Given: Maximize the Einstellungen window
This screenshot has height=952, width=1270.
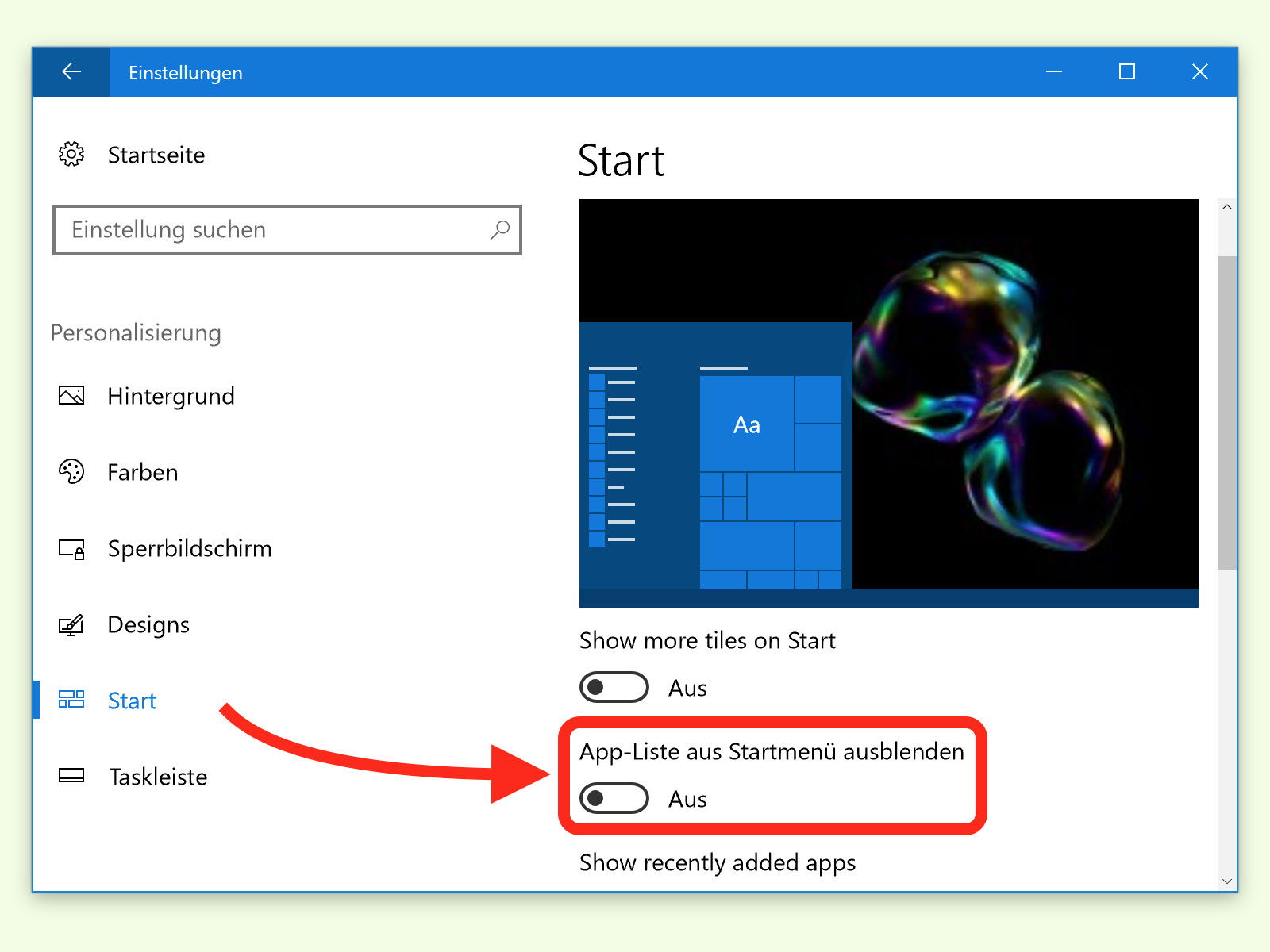Looking at the screenshot, I should (x=1127, y=72).
